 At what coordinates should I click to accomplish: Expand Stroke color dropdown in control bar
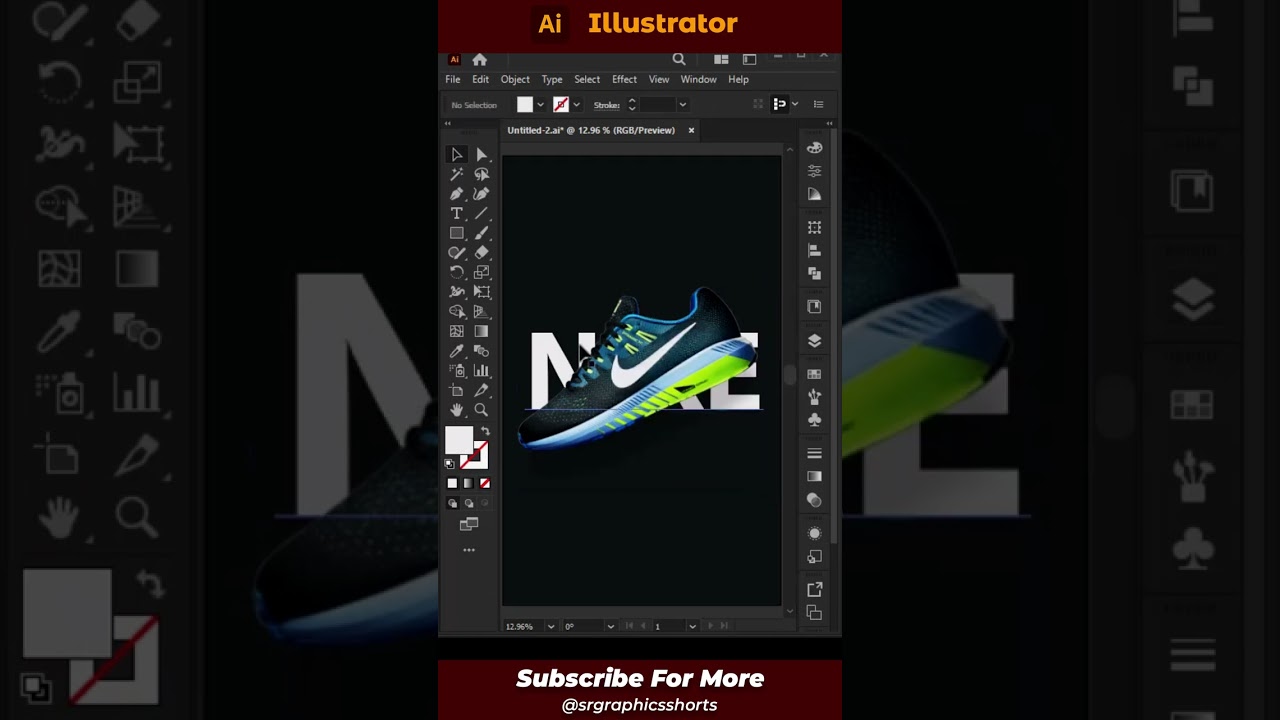coord(576,105)
